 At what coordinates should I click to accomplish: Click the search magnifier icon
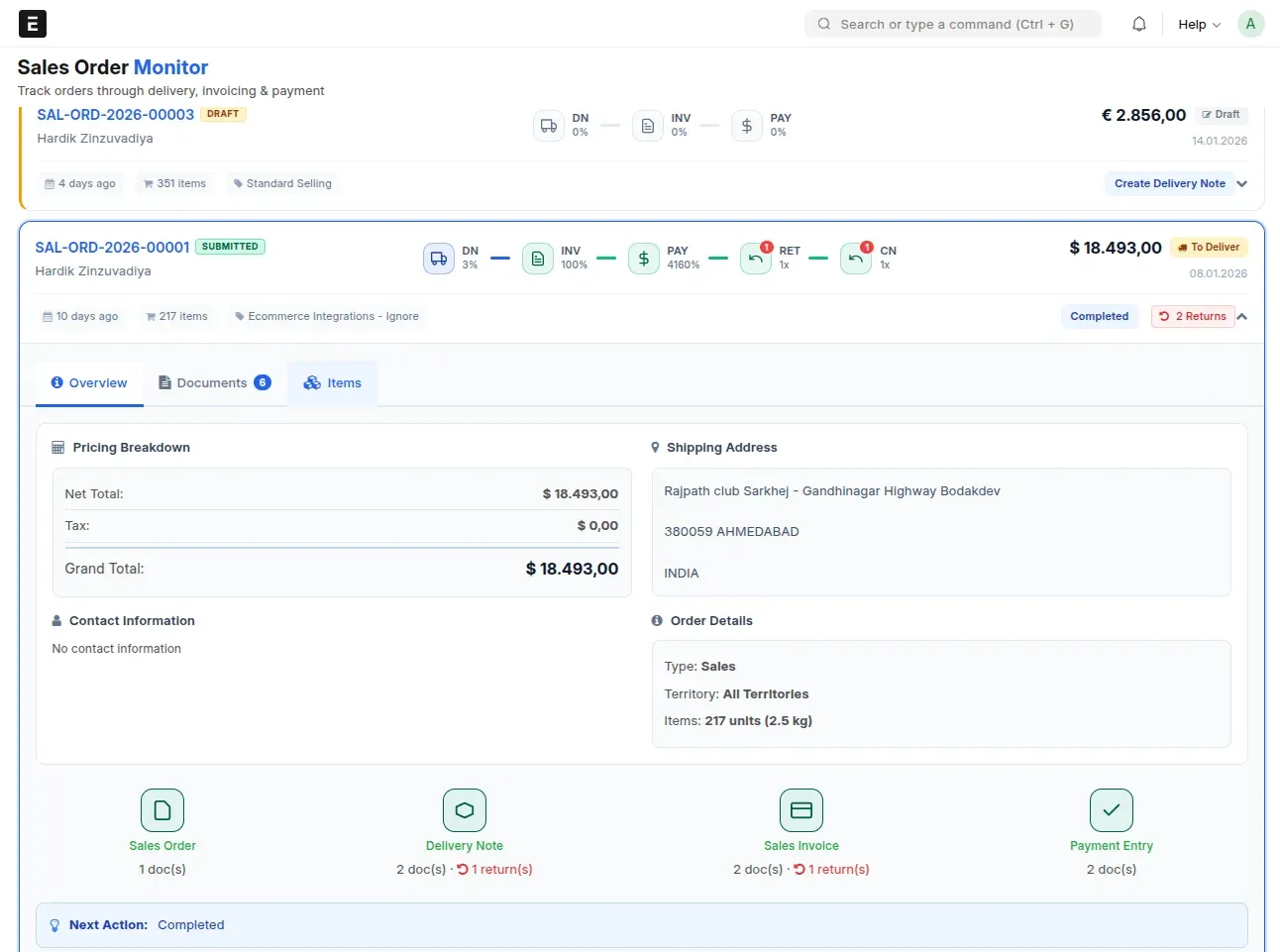(x=823, y=24)
